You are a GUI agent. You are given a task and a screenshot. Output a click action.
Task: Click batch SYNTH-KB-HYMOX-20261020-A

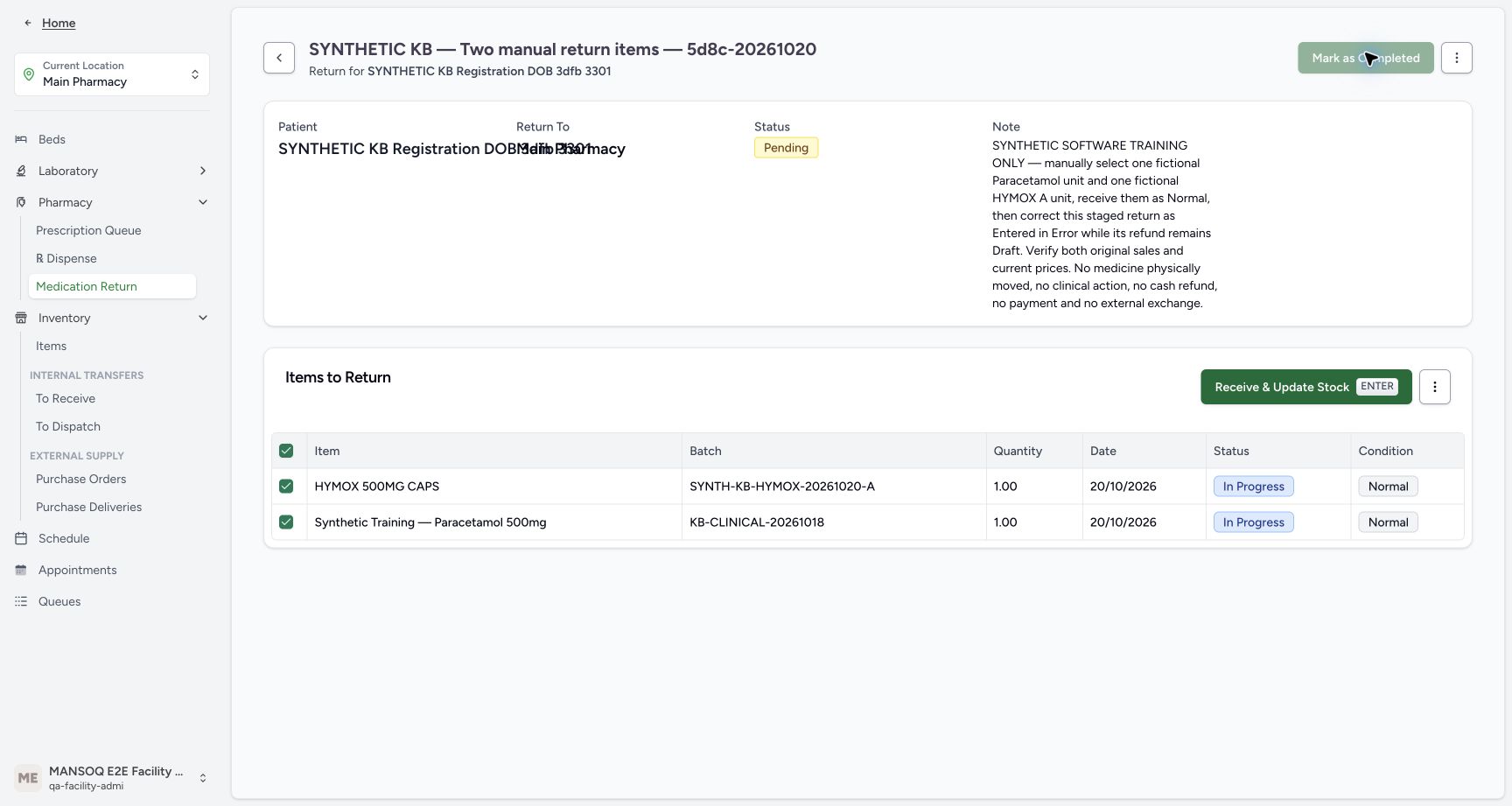tap(782, 487)
